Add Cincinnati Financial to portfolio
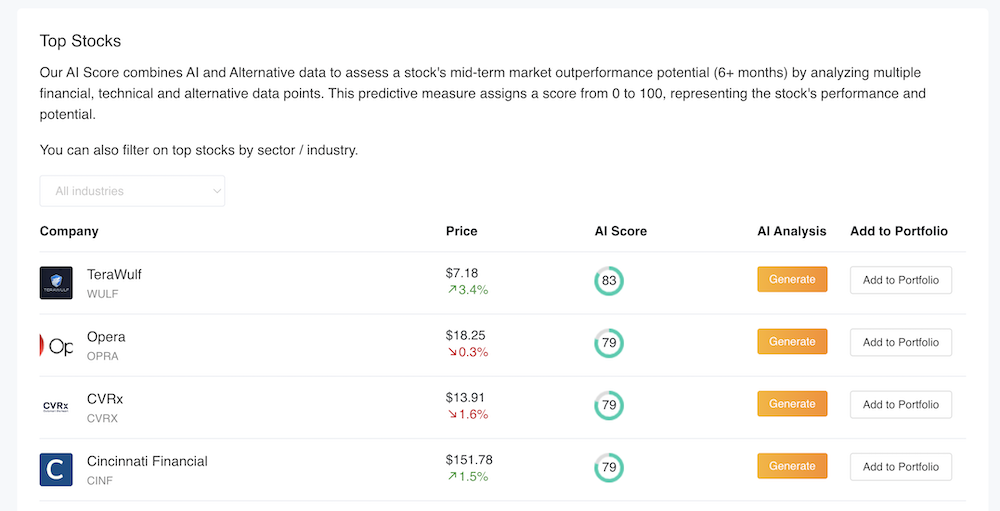 pos(900,466)
